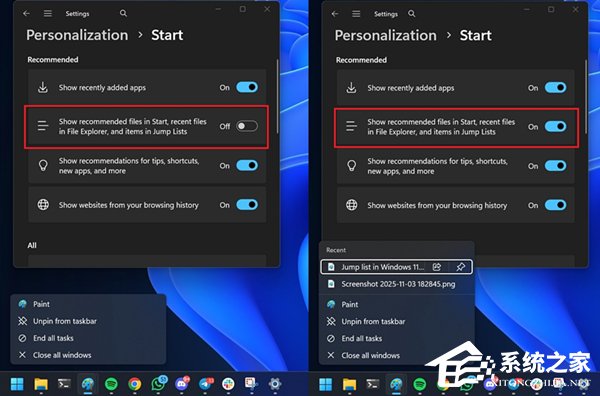Click Paint icon on left screenshot's taskbar
This screenshot has height=396, width=600.
click(x=88, y=384)
